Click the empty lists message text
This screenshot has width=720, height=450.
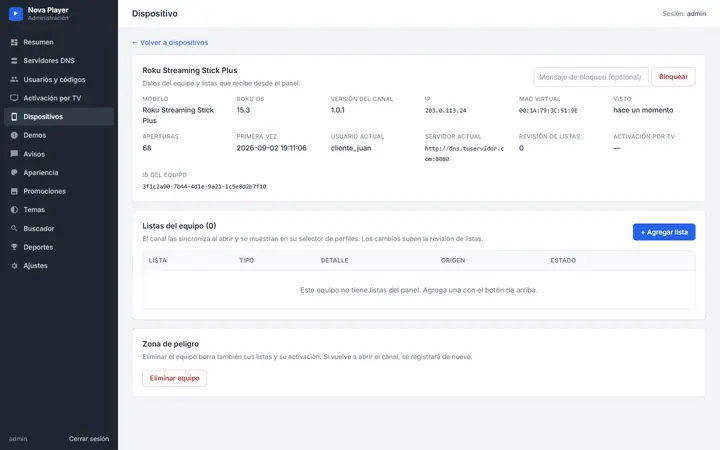coord(419,290)
